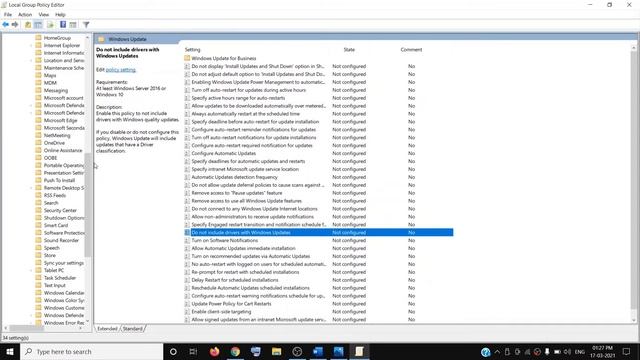Click the Export List toolbar icon
Screen dimensions: 640x360
point(50,24)
